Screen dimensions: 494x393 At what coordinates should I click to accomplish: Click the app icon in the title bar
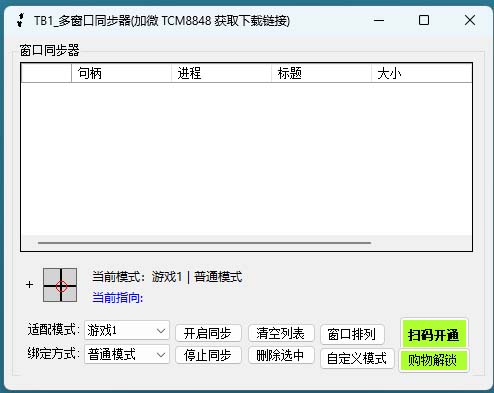pyautogui.click(x=21, y=20)
